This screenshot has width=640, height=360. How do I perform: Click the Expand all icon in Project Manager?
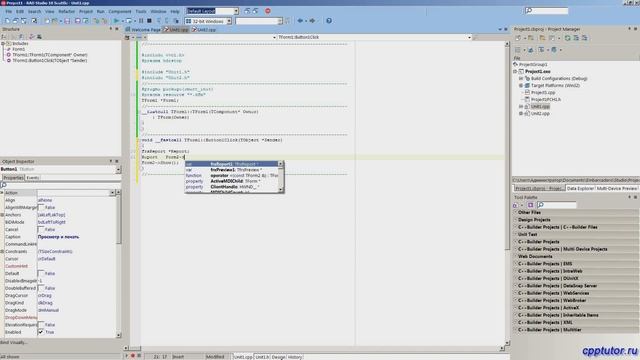tap(576, 38)
